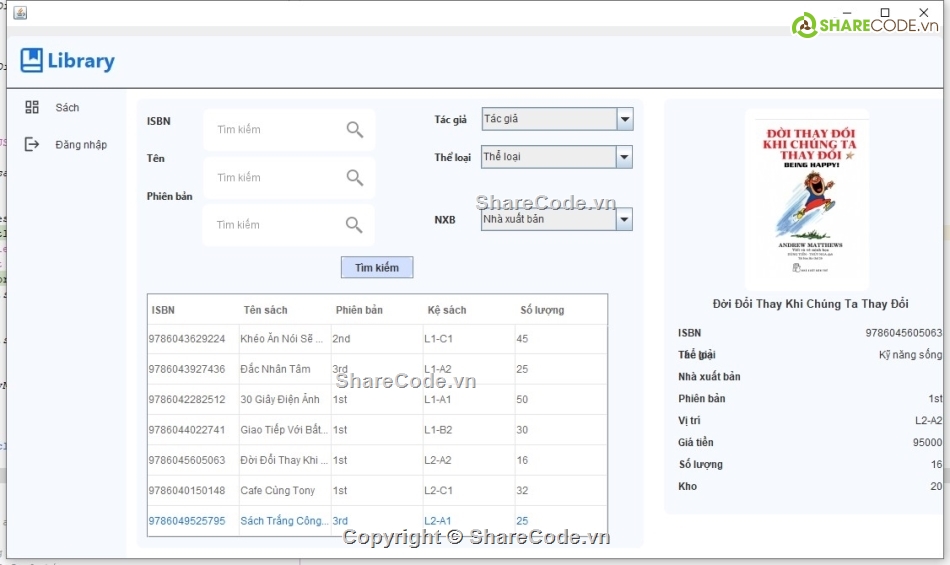950x565 pixels.
Task: Focus the Tên search input field
Action: pos(289,177)
